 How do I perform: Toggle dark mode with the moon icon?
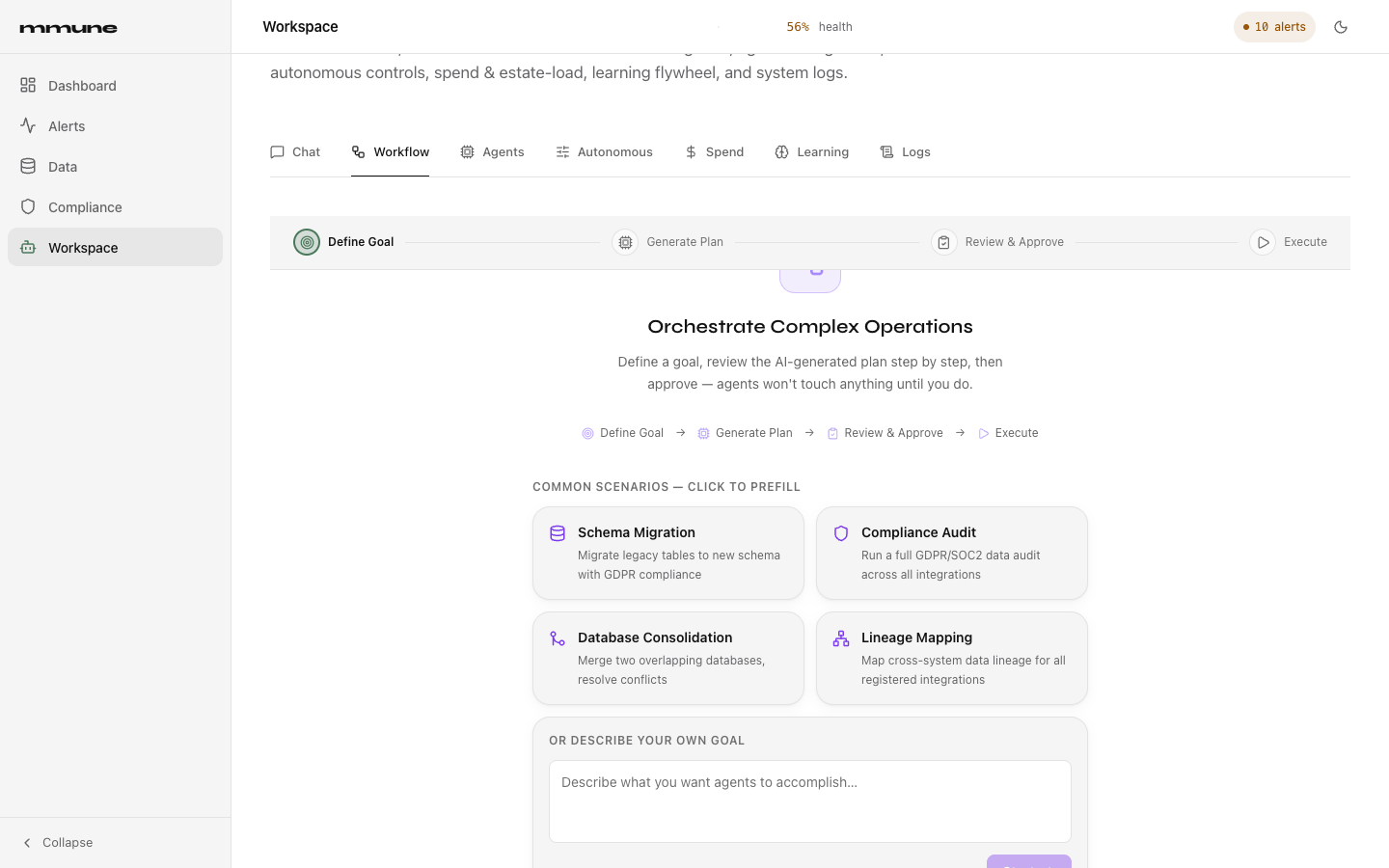[1341, 27]
